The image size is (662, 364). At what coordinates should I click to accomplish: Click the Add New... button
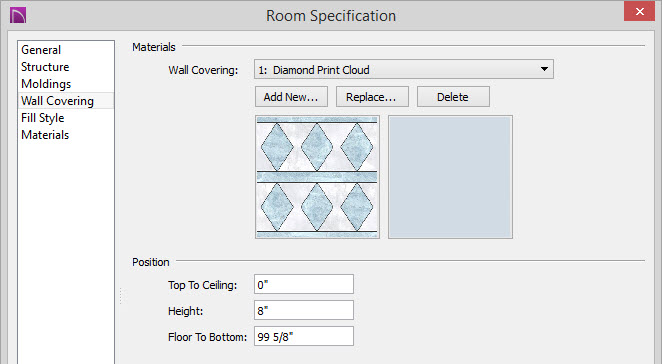291,97
